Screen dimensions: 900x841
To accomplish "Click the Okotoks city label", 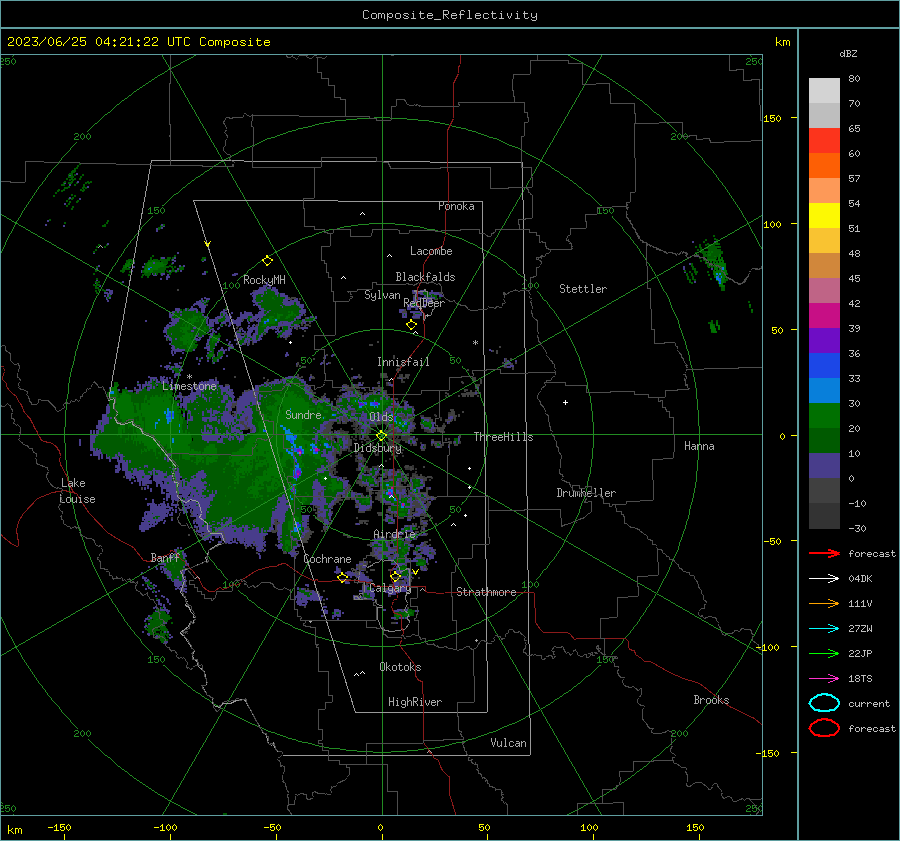I will point(400,667).
